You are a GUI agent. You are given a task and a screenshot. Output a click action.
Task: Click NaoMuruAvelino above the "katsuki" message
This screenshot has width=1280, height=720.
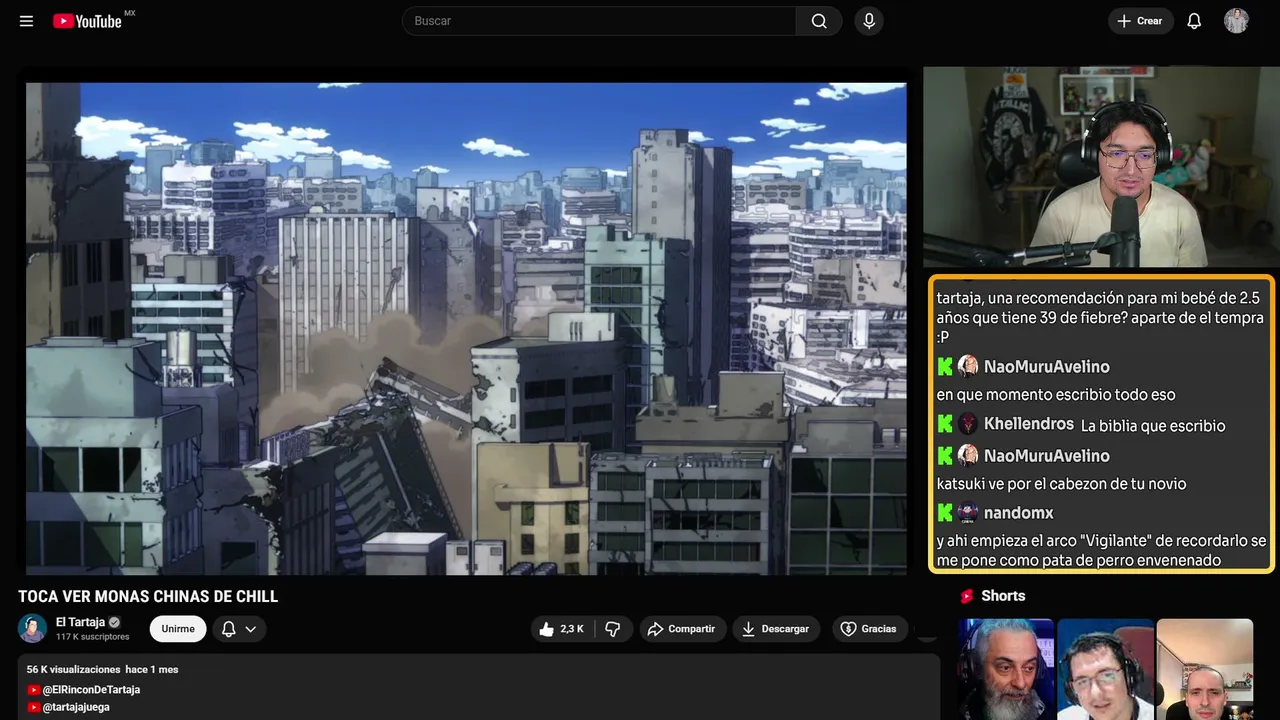coord(1046,456)
